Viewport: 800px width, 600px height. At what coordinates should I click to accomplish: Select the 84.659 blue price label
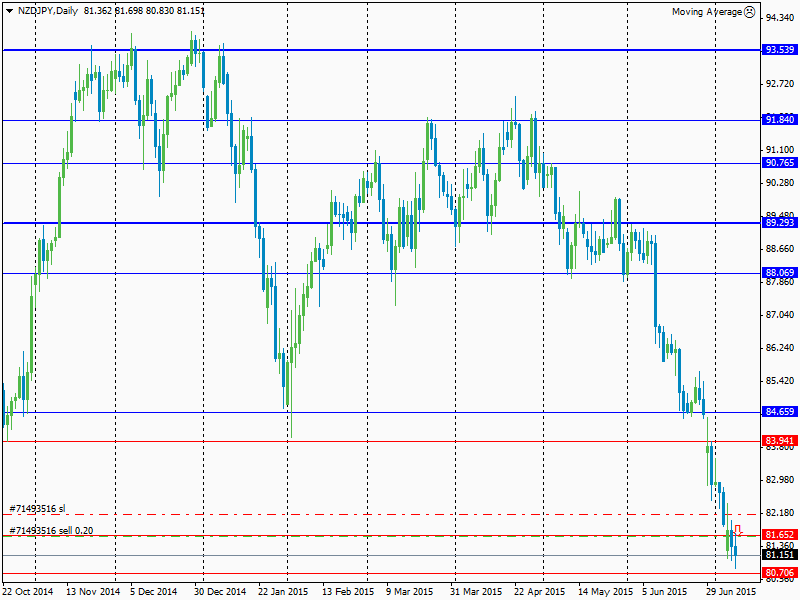(780, 411)
